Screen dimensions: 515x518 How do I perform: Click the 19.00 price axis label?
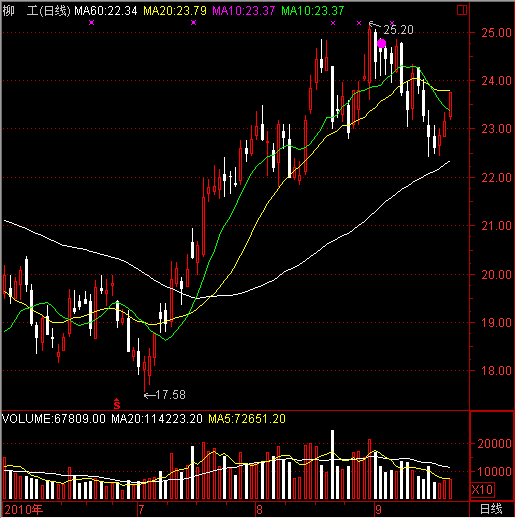496,323
